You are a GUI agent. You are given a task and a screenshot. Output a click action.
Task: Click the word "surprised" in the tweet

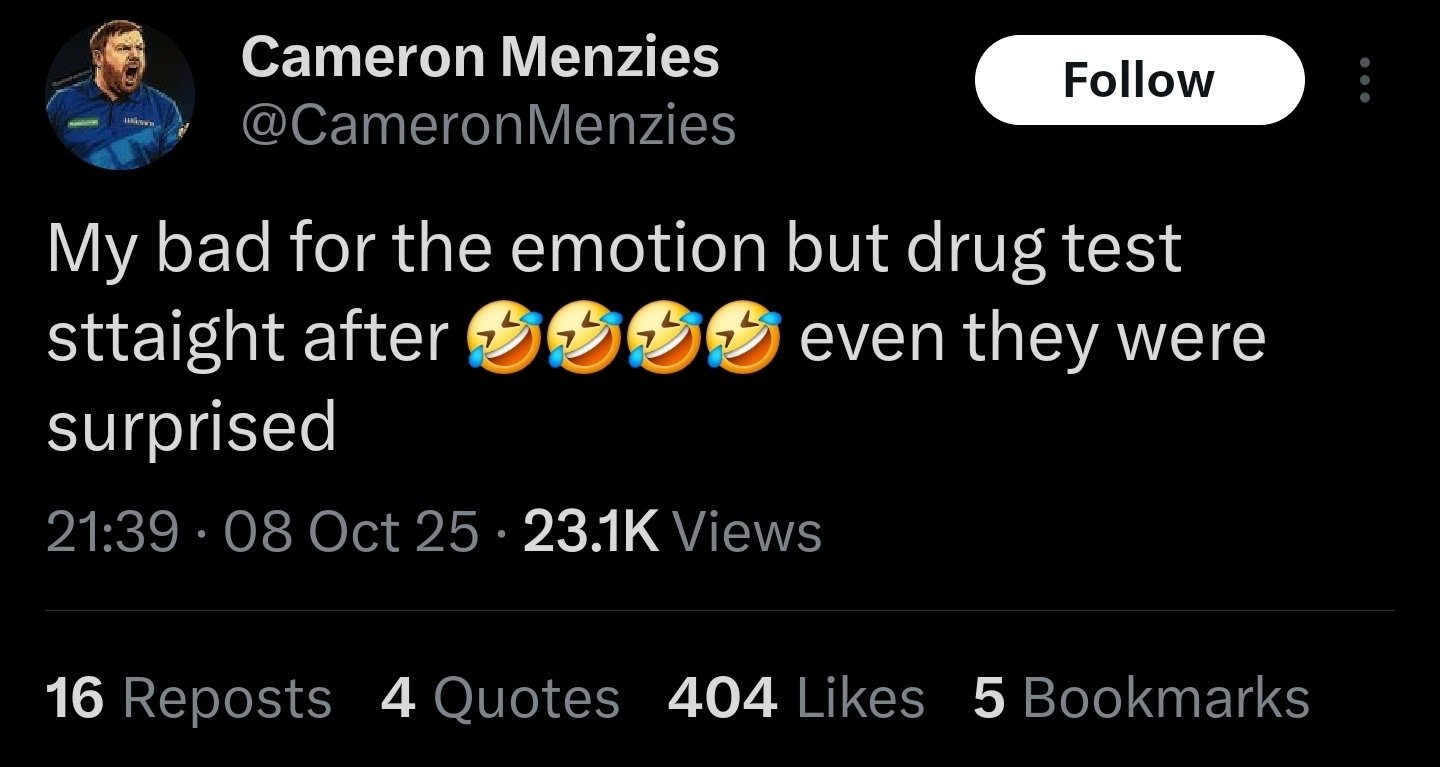pyautogui.click(x=191, y=428)
